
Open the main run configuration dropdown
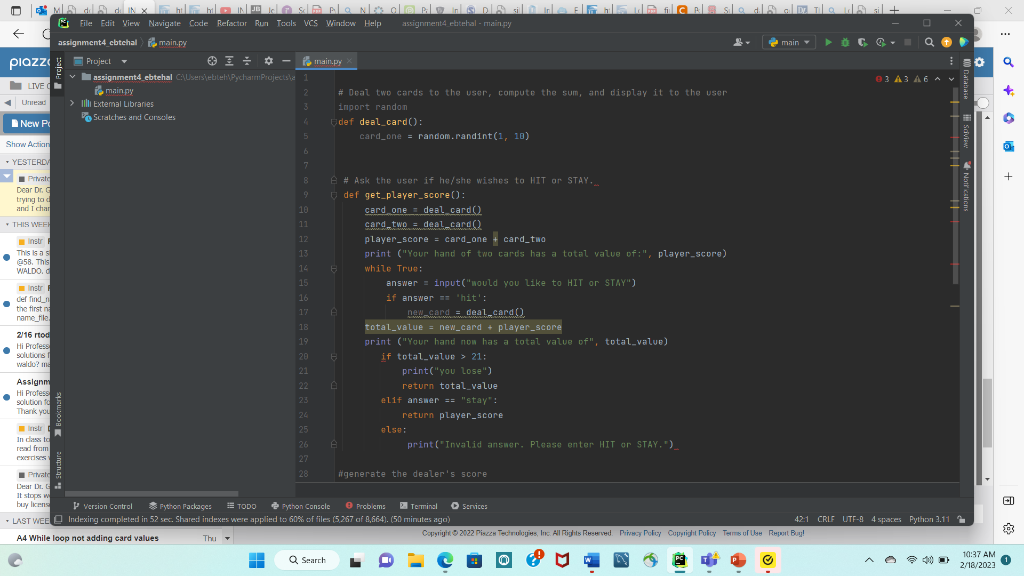point(789,42)
